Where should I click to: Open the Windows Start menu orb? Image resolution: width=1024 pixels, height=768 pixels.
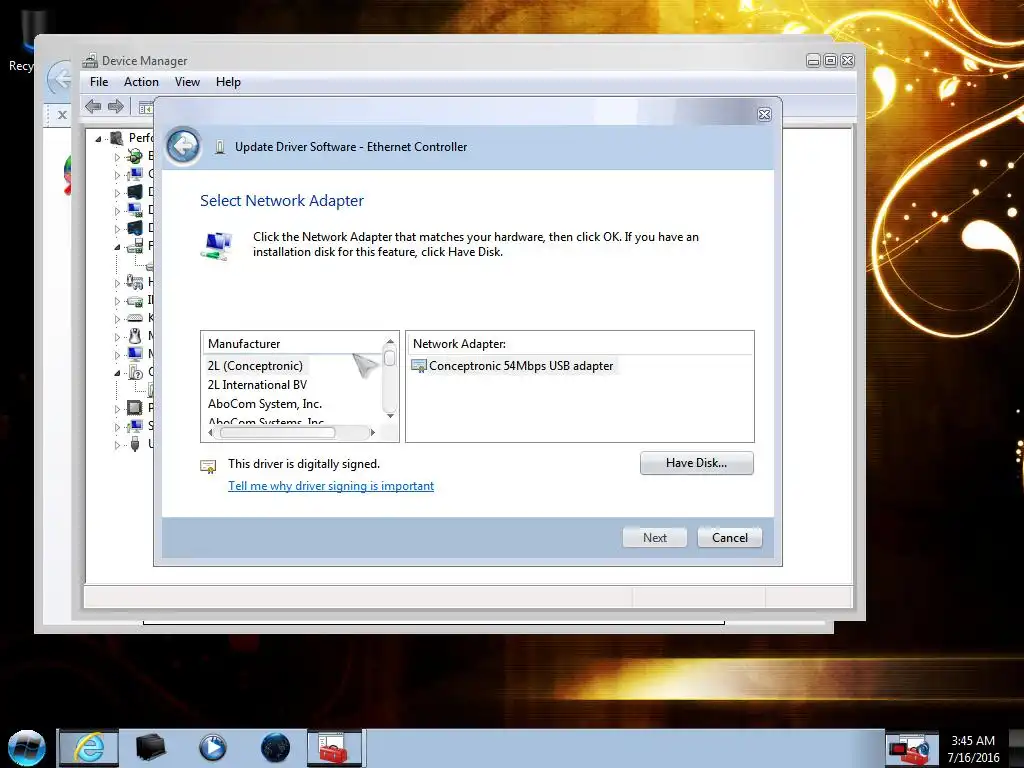pos(27,748)
